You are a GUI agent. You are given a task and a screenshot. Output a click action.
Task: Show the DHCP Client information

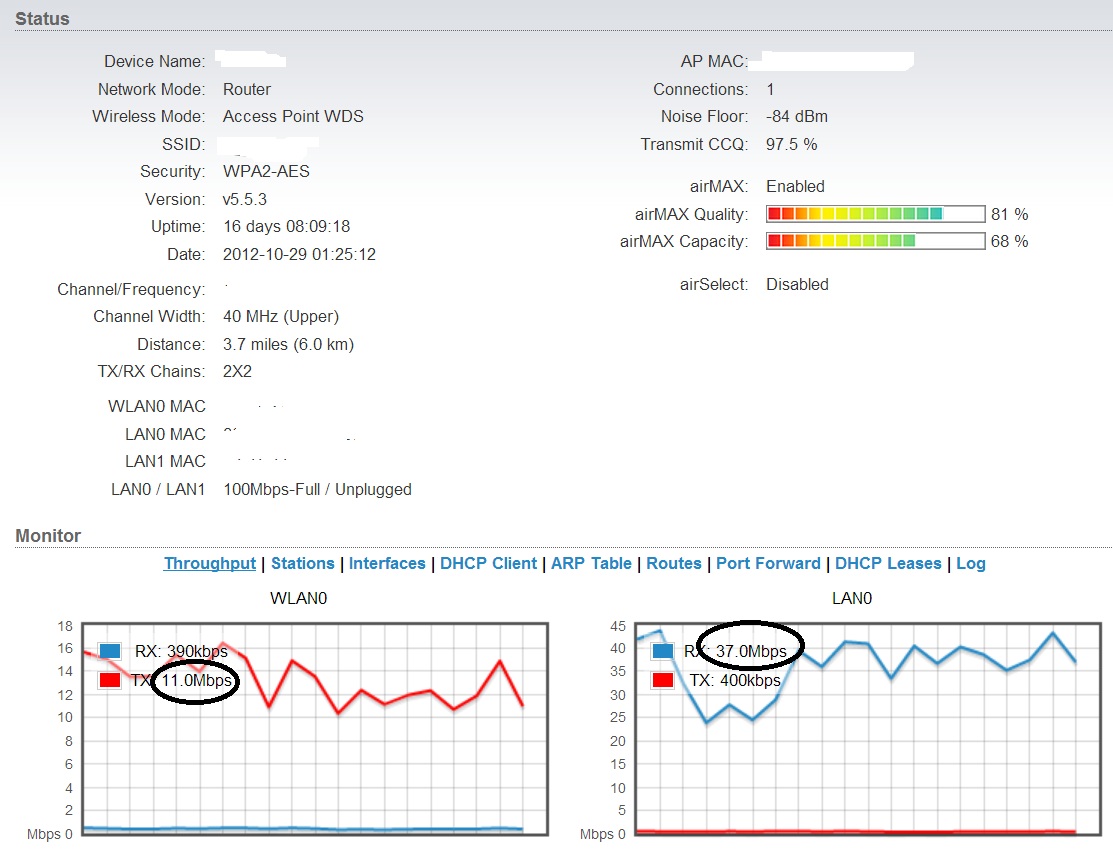(x=488, y=563)
